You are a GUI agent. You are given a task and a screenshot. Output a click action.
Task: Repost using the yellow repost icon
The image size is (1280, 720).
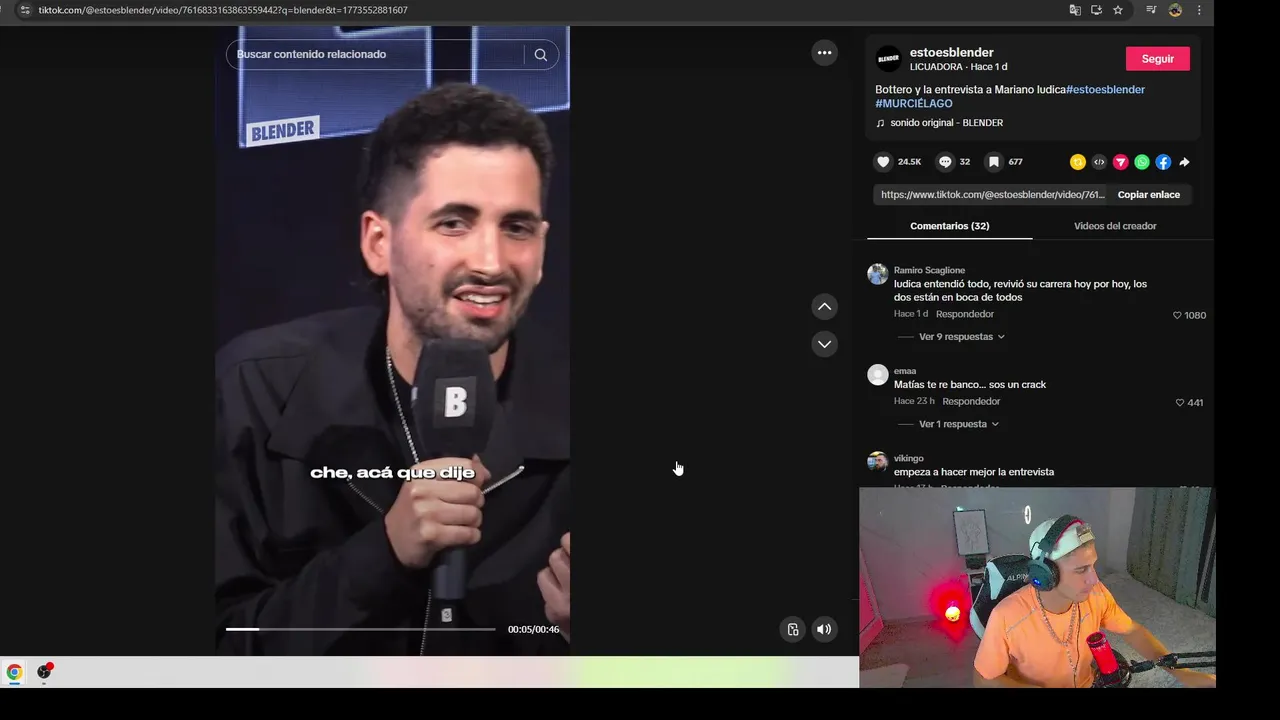click(1077, 162)
